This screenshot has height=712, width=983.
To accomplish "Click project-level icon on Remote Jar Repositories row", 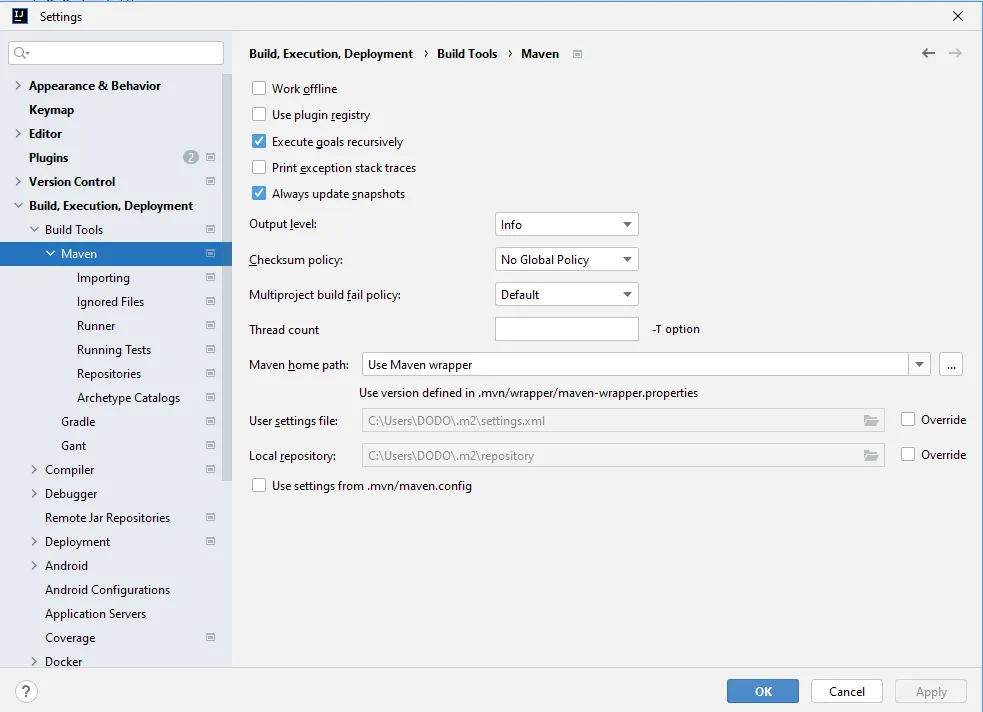I will [x=211, y=517].
